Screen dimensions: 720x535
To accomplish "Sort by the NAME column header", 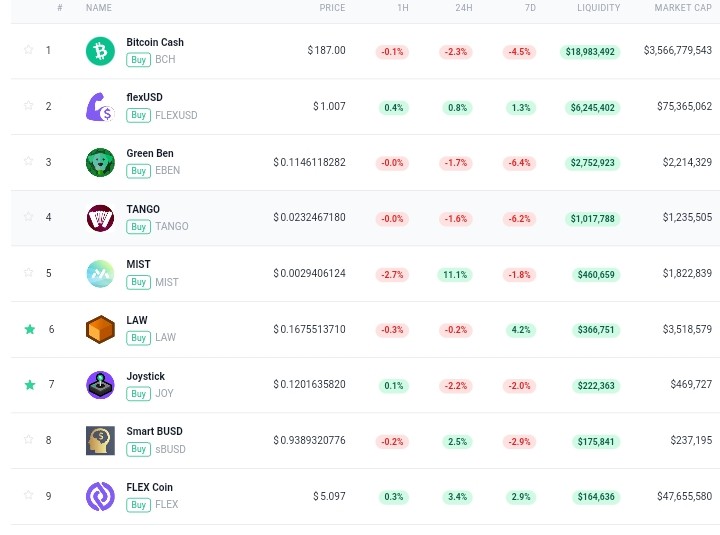I will (99, 8).
